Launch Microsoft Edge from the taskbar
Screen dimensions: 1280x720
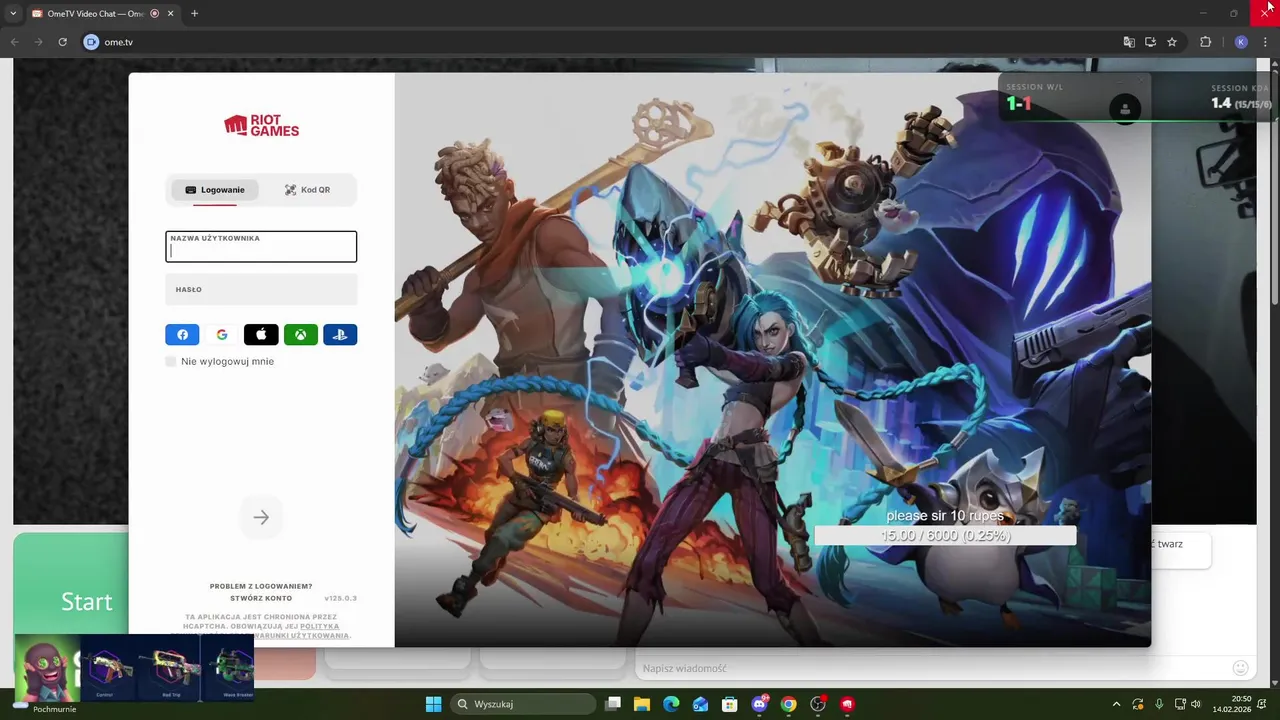tap(671, 704)
